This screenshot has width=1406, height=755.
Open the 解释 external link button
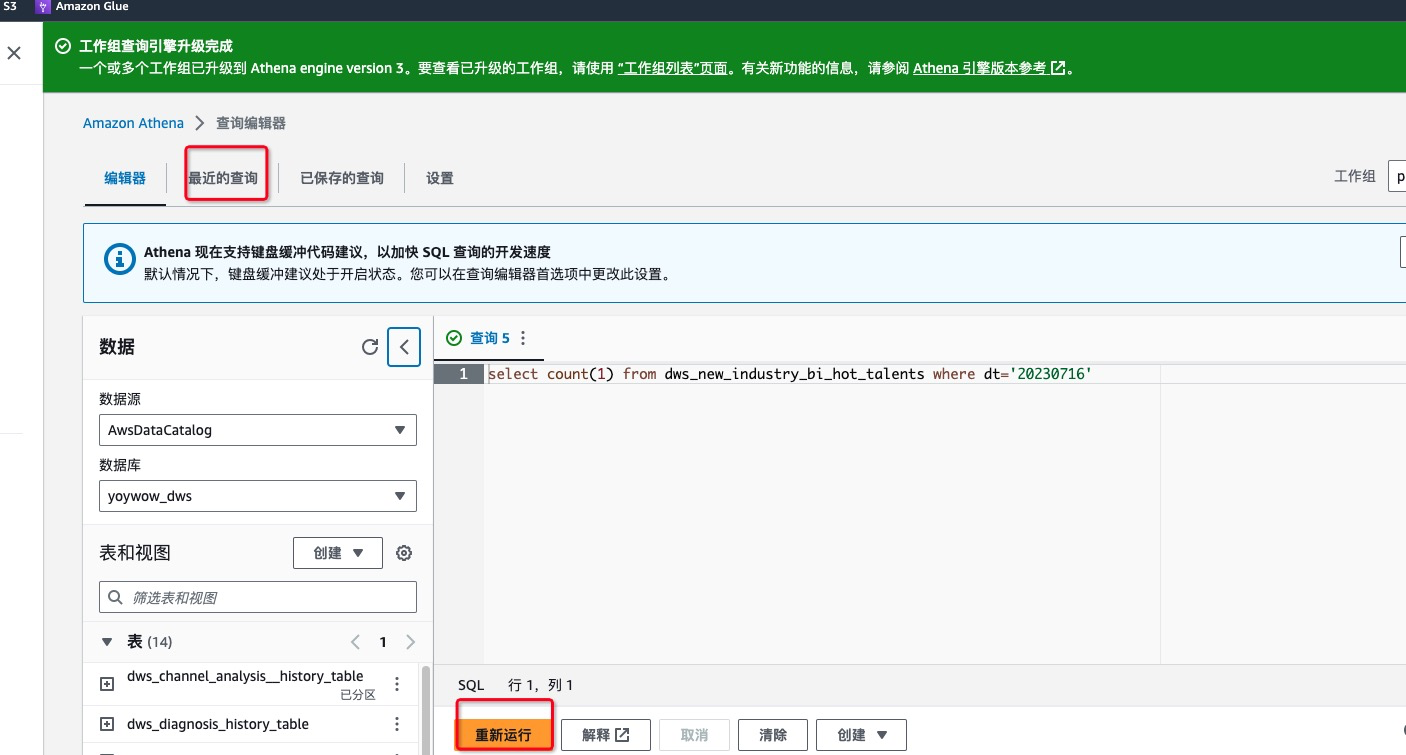(x=606, y=735)
